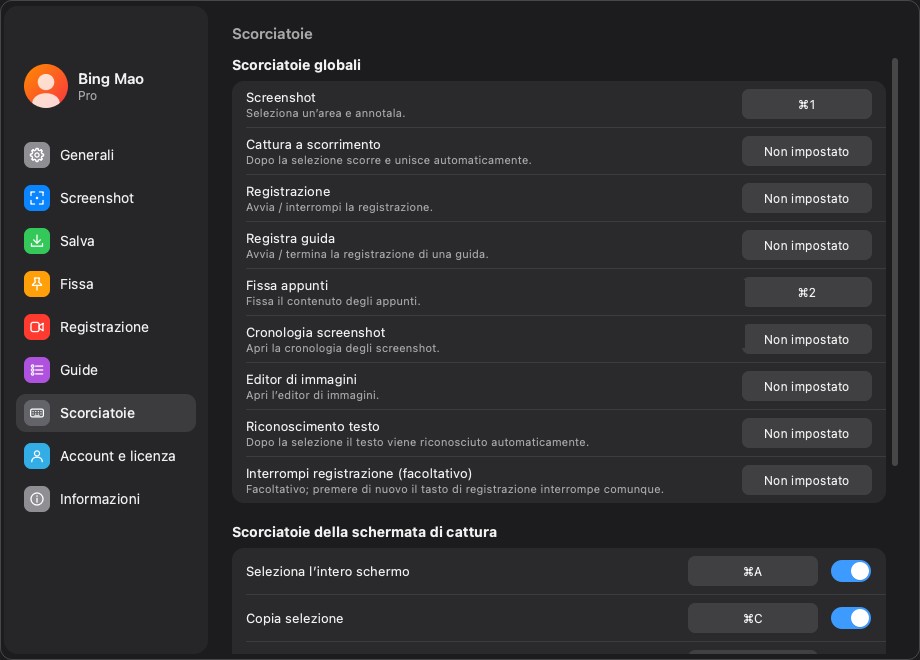Set the Riconoscimento testo shortcut
Viewport: 920px width, 660px height.
[807, 433]
